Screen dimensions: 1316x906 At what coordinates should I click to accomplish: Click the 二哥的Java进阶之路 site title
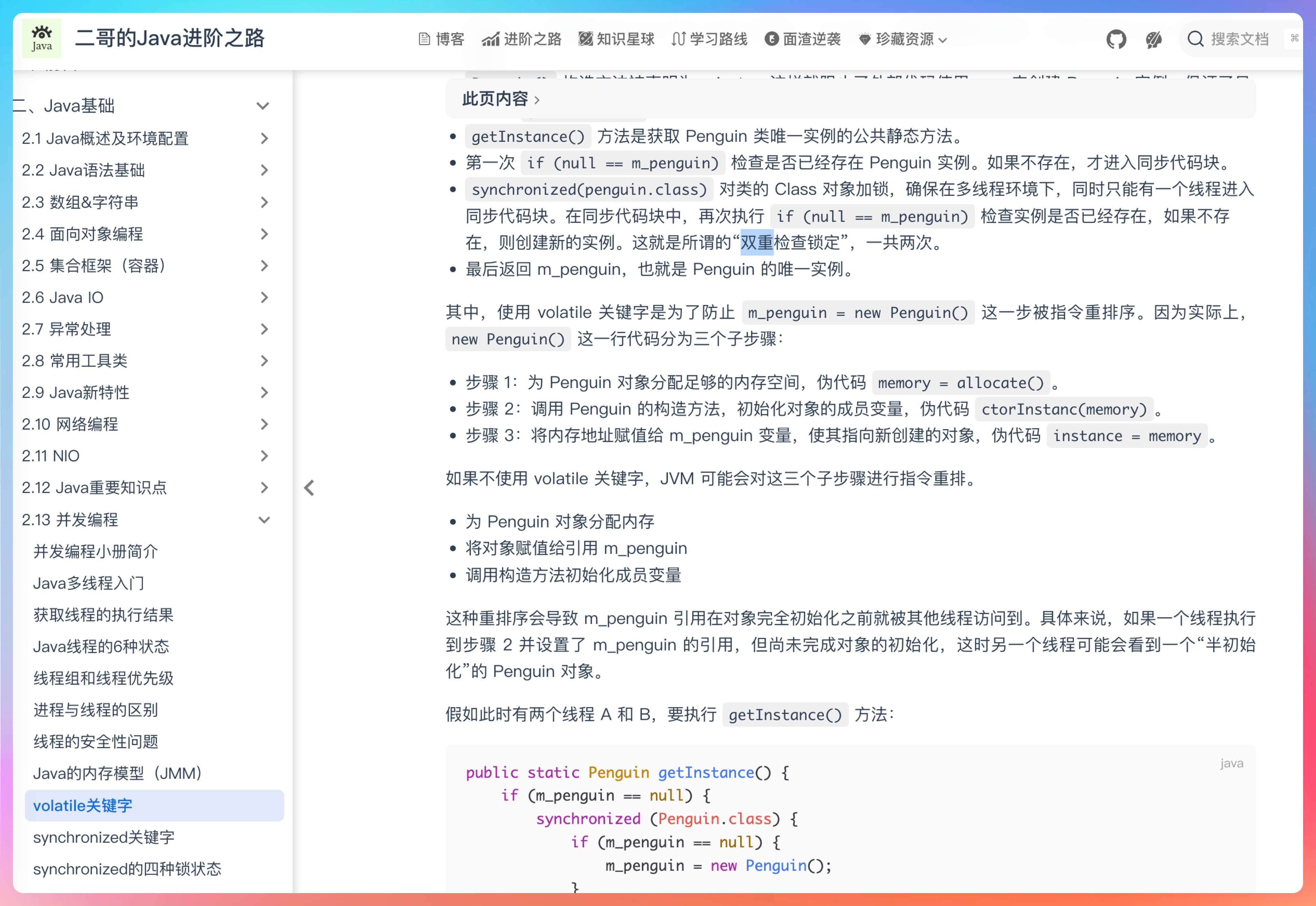[169, 39]
